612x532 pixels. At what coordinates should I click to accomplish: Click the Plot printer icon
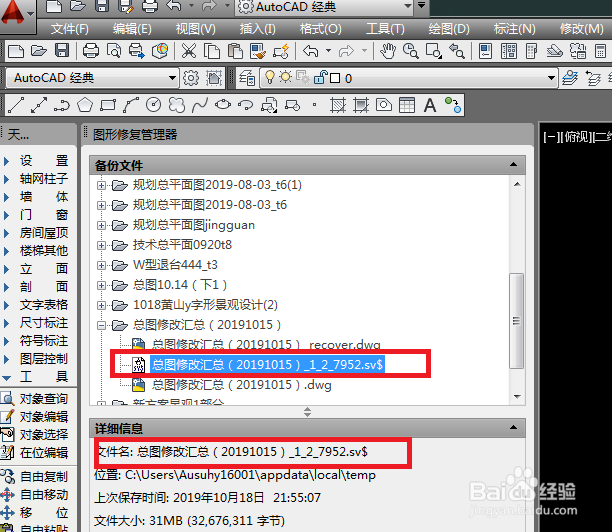(91, 51)
